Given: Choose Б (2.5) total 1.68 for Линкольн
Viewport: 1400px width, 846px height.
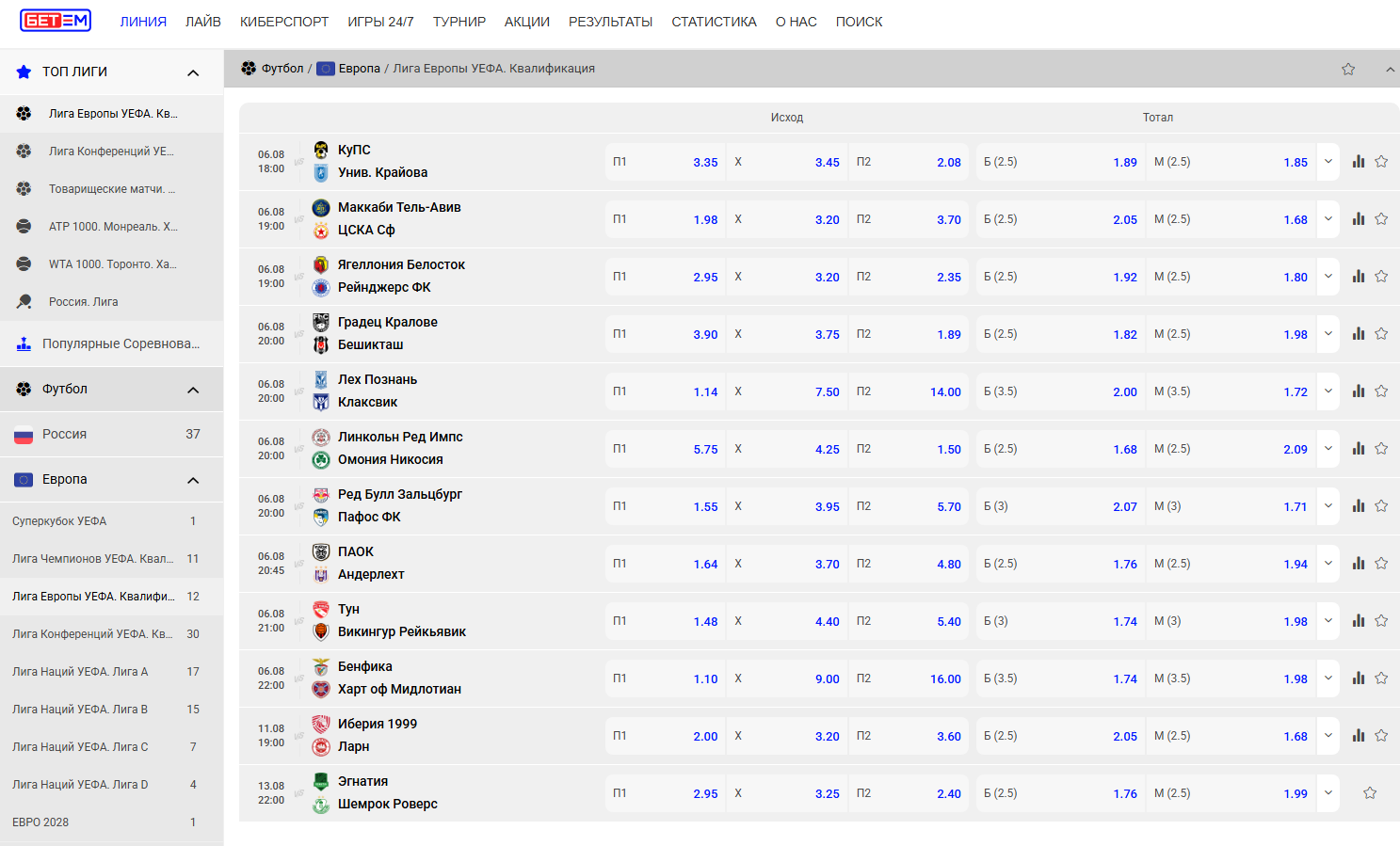Looking at the screenshot, I should click(x=1061, y=449).
